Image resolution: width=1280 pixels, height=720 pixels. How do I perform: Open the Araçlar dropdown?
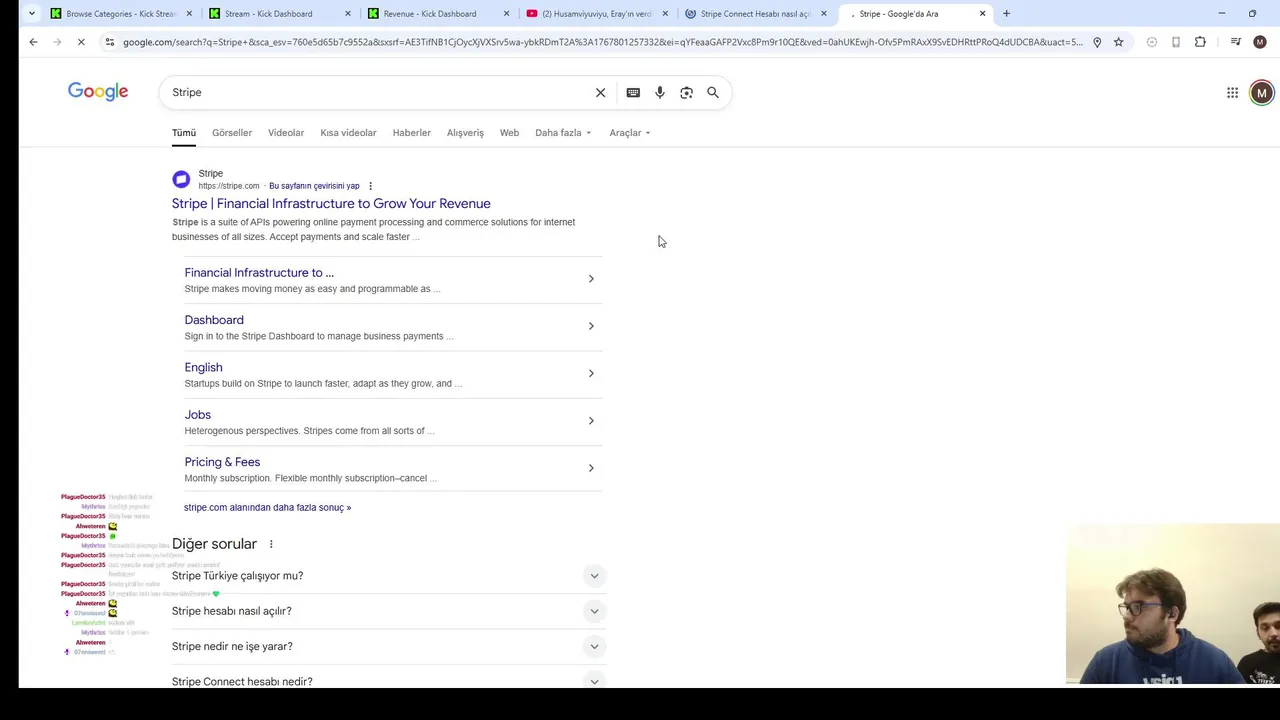[x=630, y=133]
